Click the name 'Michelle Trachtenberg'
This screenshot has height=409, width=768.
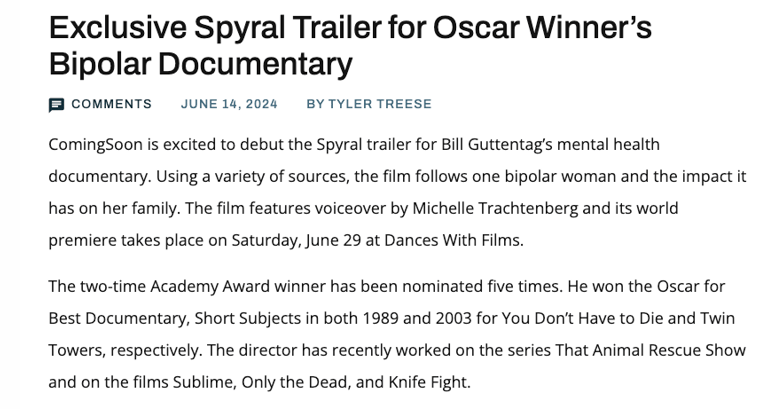coord(495,209)
